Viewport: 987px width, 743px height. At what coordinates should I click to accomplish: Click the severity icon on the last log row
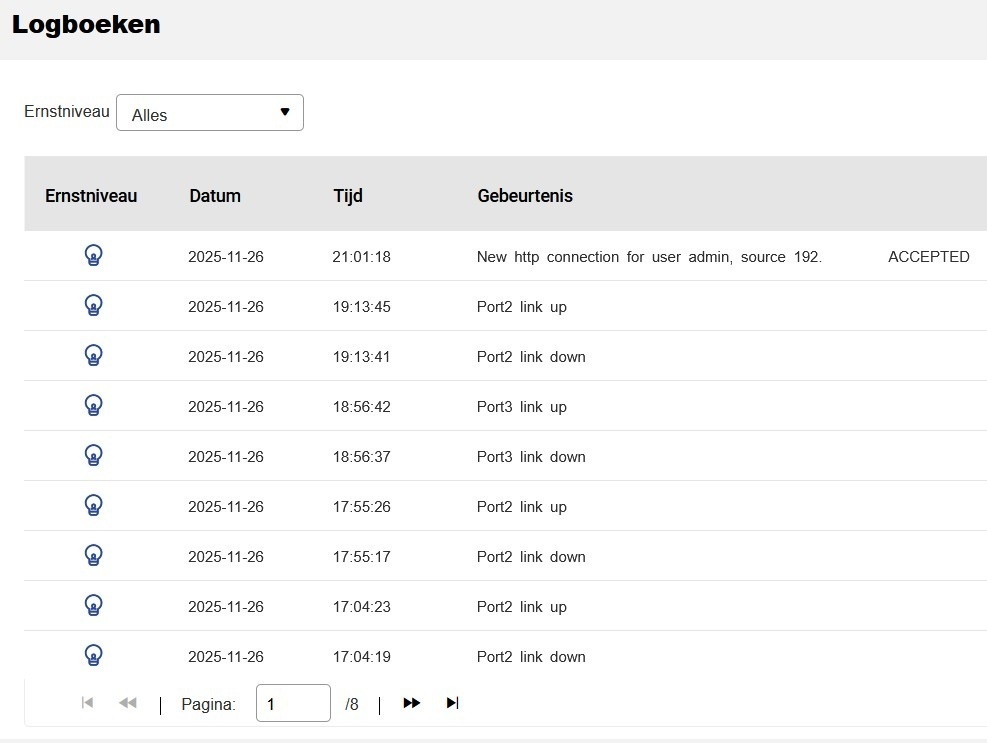[93, 655]
